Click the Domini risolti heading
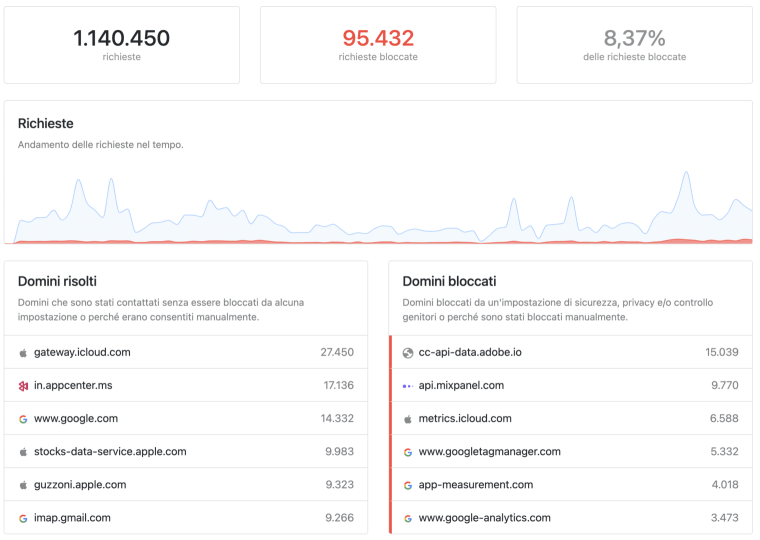760x540 pixels. (57, 282)
